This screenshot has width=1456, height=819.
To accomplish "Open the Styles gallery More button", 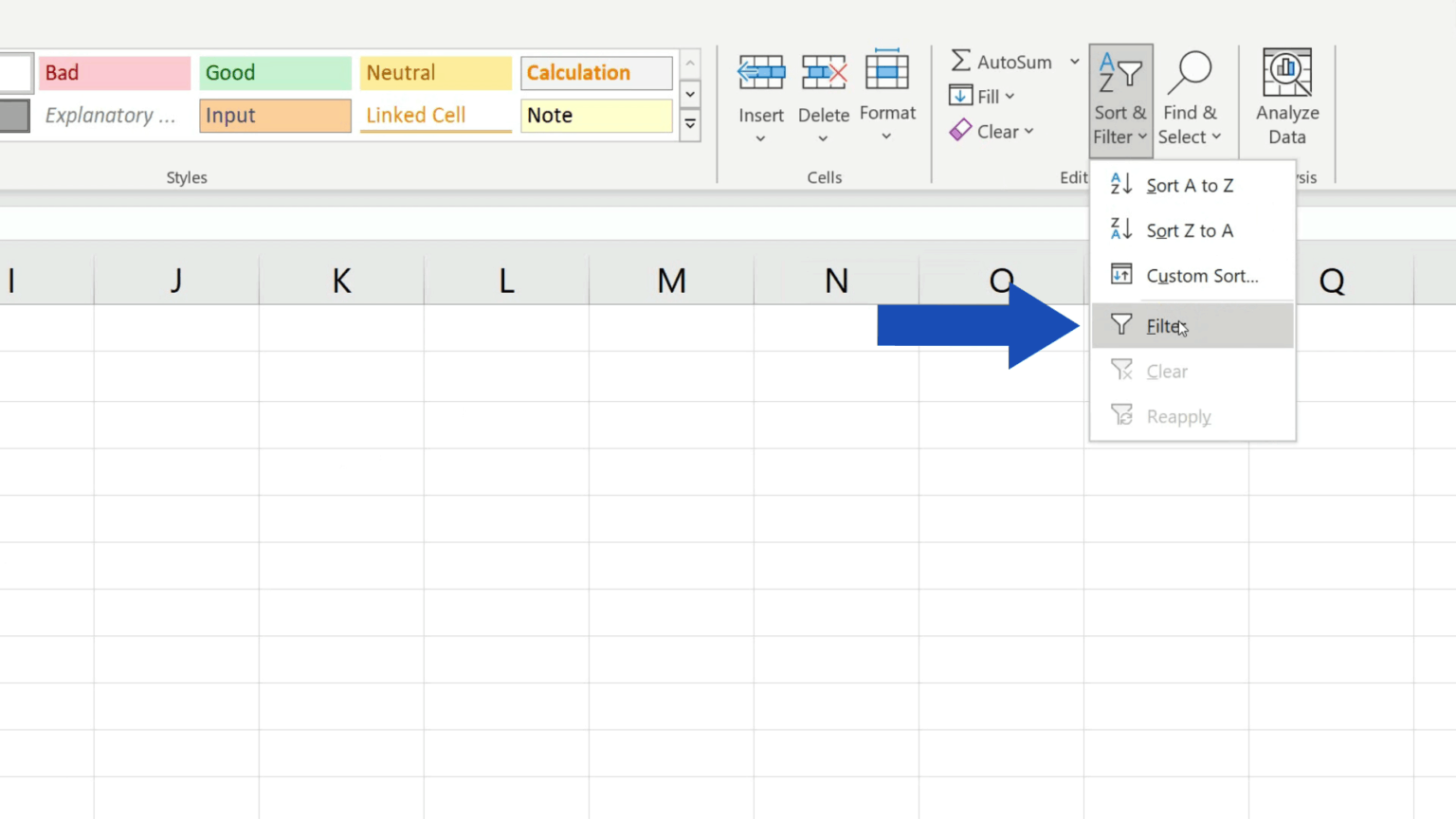I will tap(690, 123).
